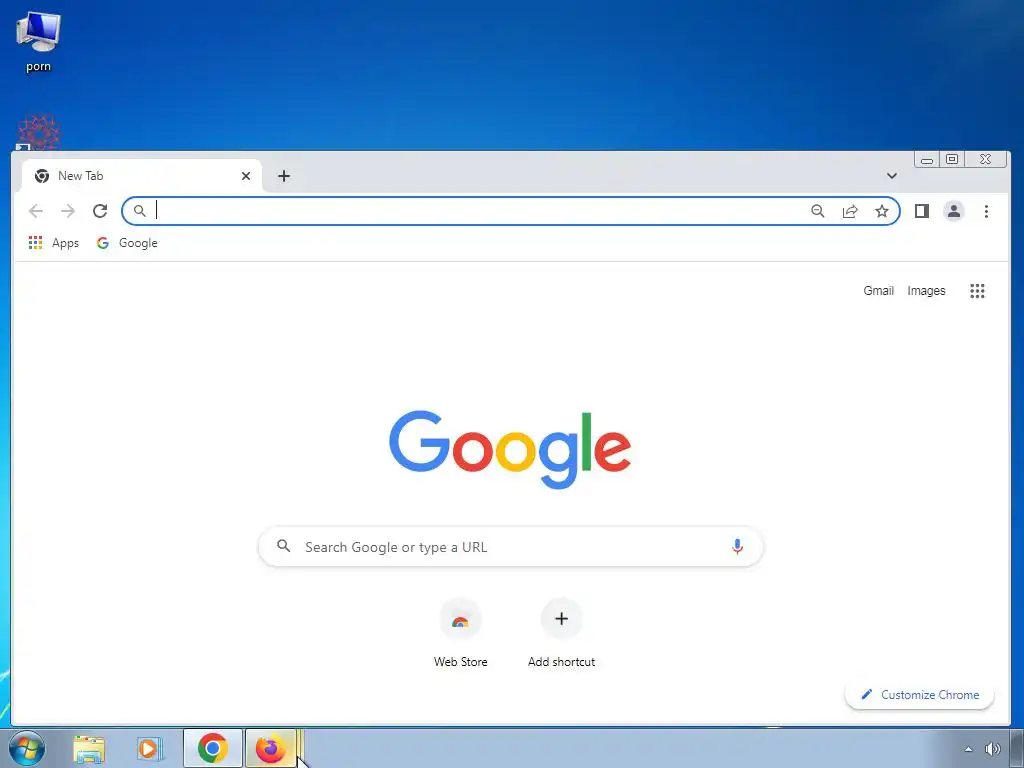Close the Chrome window
Viewport: 1024px width, 768px height.
click(x=985, y=159)
